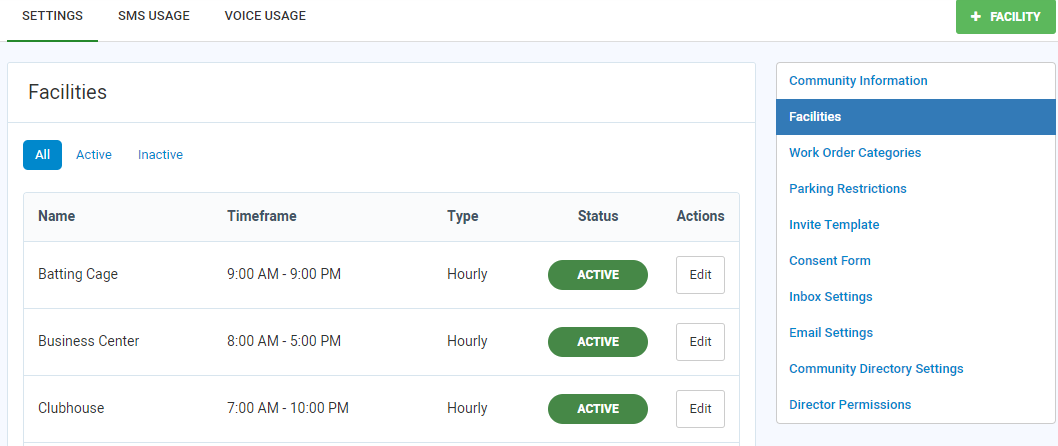Click Clubhouse Active status badge
This screenshot has width=1058, height=446.
pyautogui.click(x=598, y=409)
